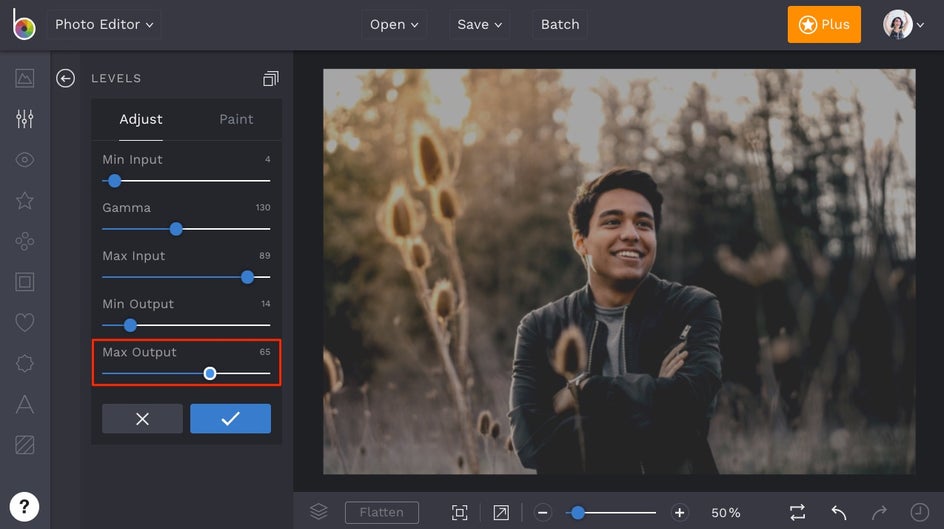
Task: Switch to the Paint tab
Action: (x=236, y=119)
